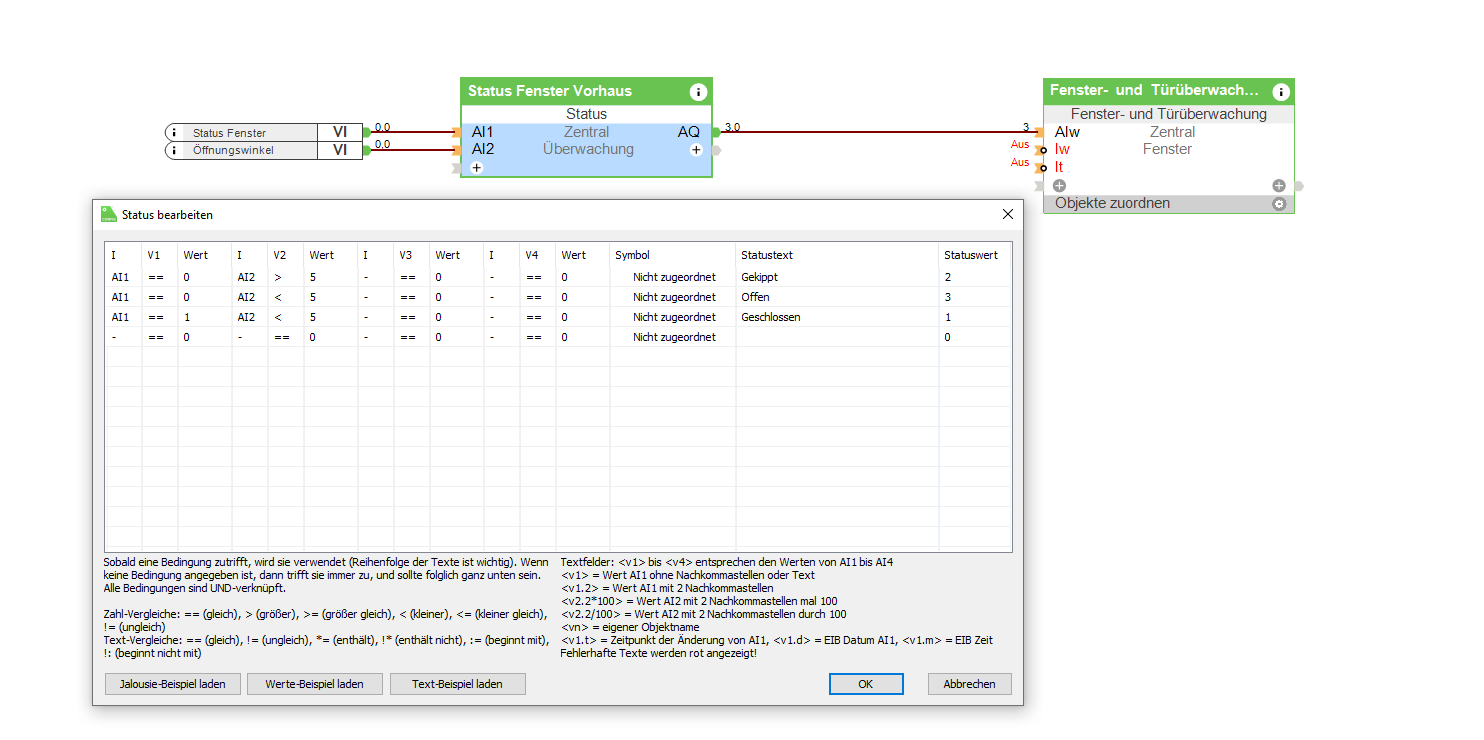Select the Öffnungswinkel virtual input label
The height and width of the screenshot is (740, 1484).
(233, 150)
